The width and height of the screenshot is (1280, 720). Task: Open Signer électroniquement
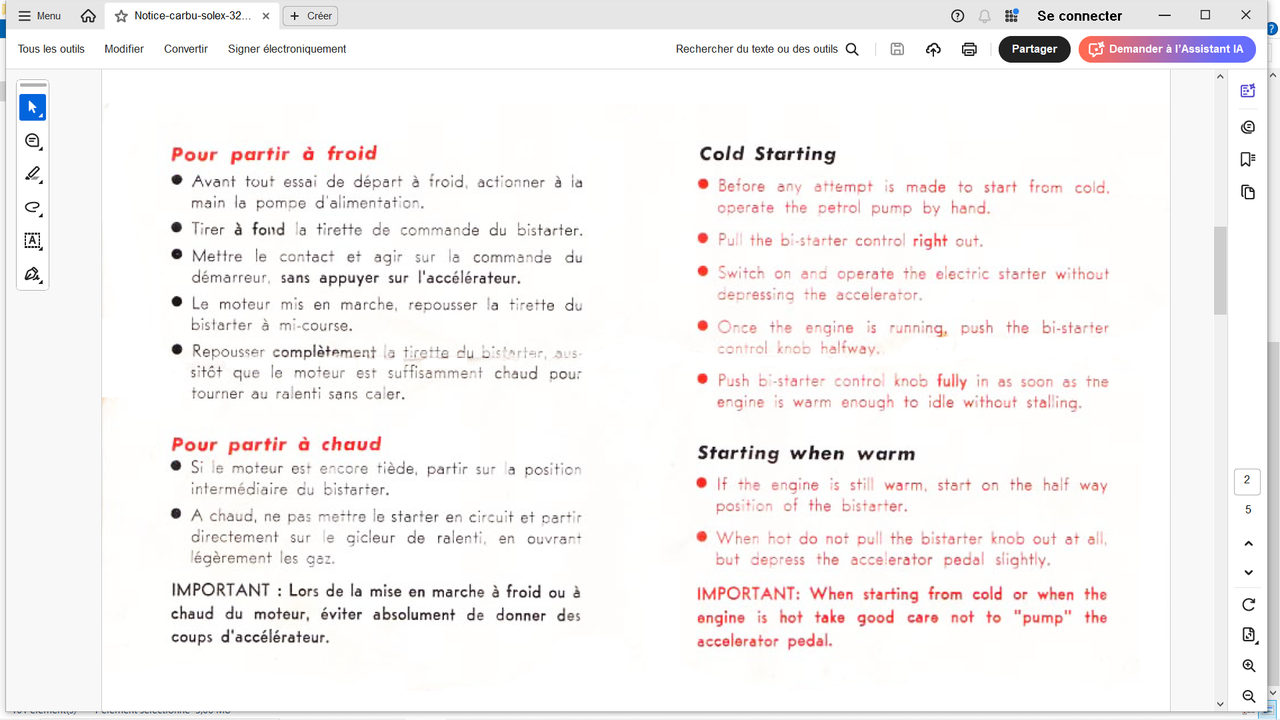pyautogui.click(x=287, y=49)
